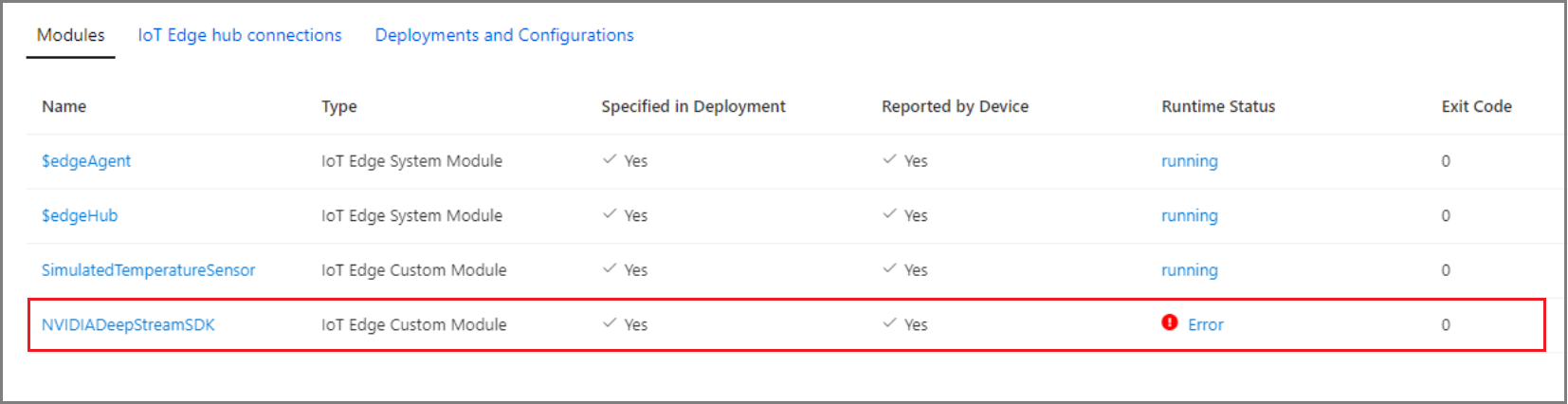The image size is (1568, 404).
Task: Switch to IoT Edge hub connections tab
Action: [x=239, y=35]
